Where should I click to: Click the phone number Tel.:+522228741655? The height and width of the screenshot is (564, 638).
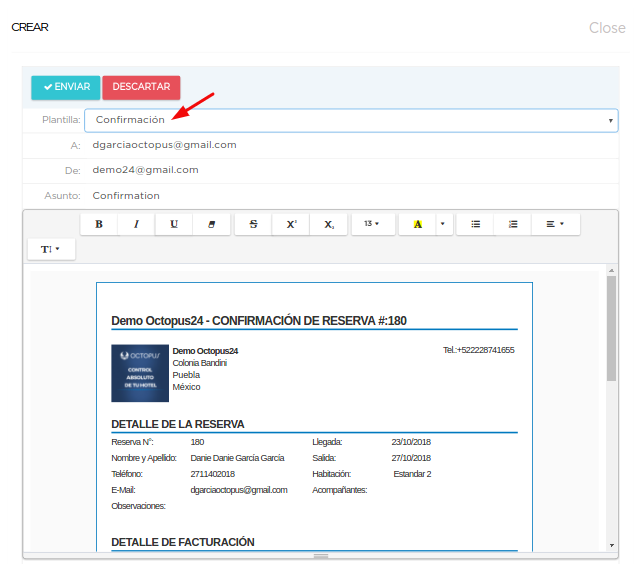tap(478, 350)
